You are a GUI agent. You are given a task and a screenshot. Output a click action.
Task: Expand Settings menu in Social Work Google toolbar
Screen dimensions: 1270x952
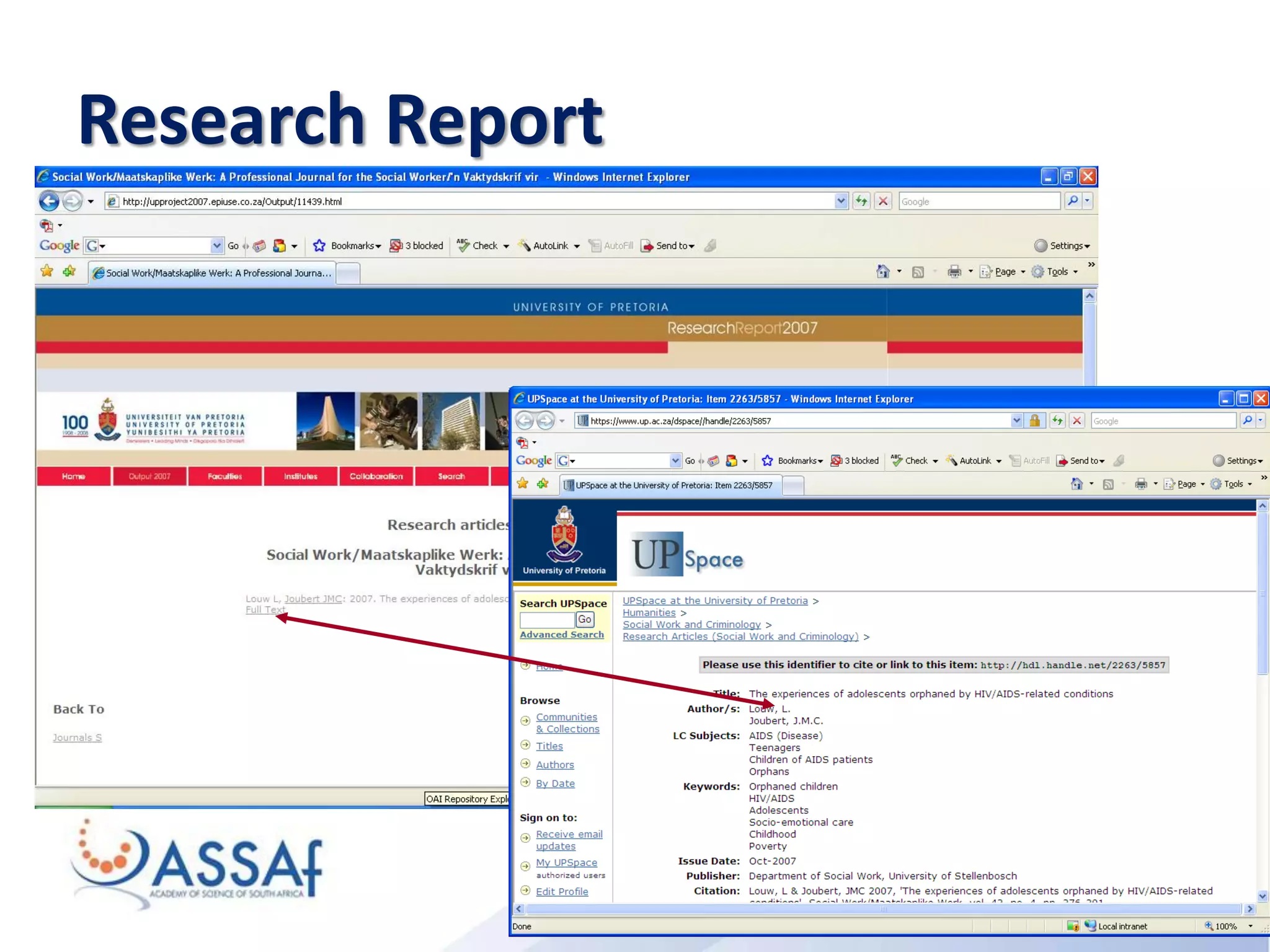(x=1062, y=245)
